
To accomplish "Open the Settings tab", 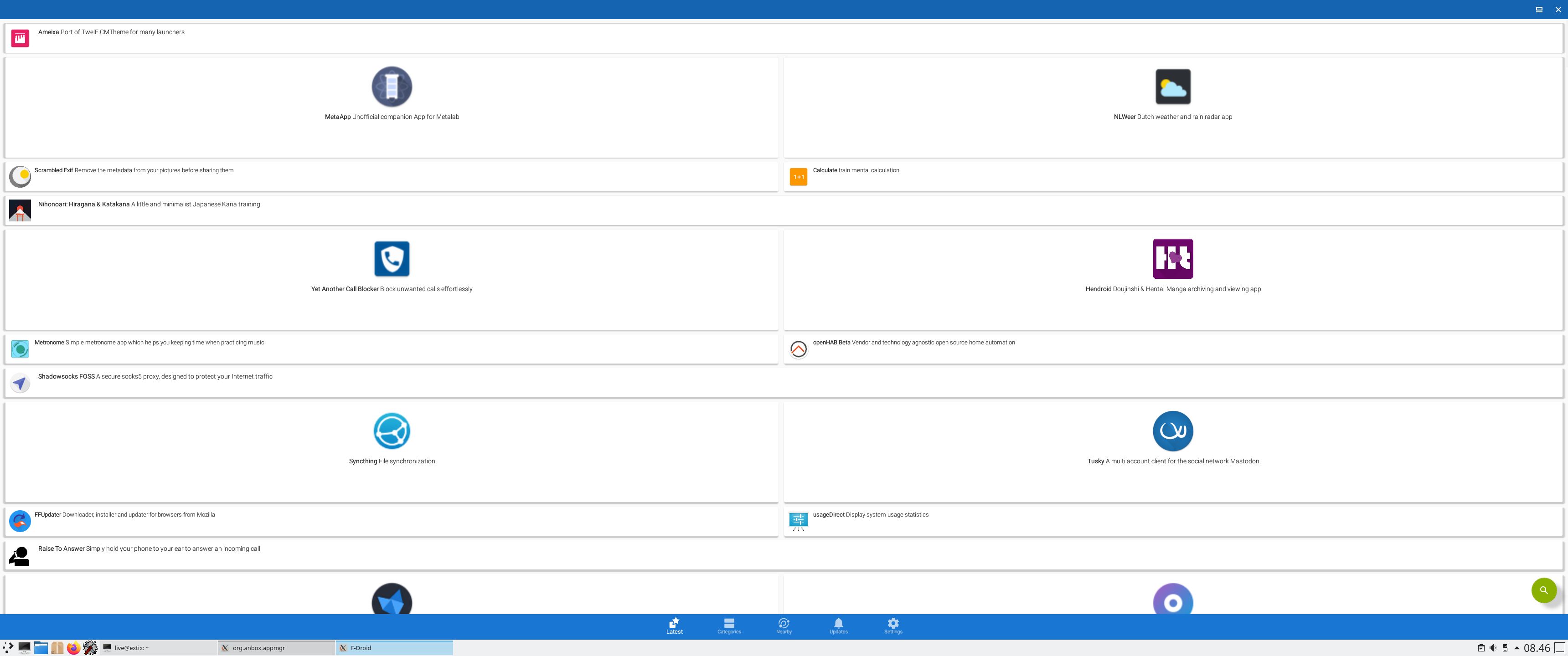I will coord(893,626).
